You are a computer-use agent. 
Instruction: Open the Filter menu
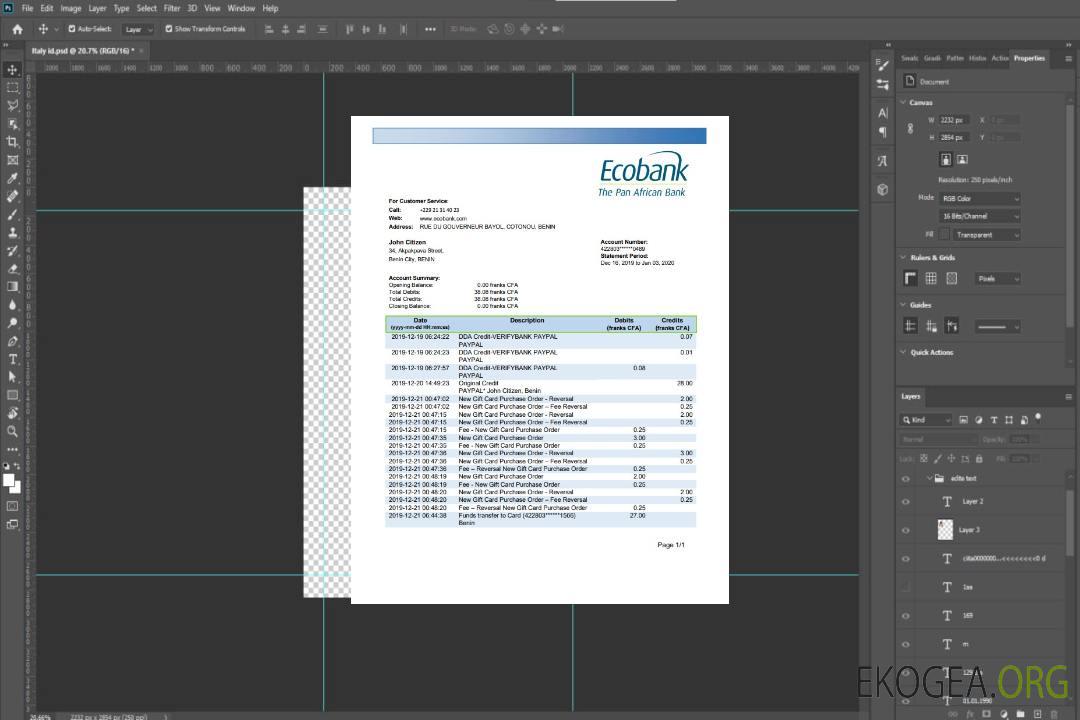click(172, 8)
